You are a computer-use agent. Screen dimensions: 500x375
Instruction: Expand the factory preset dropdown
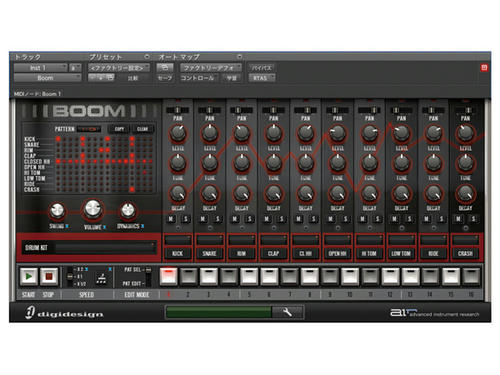[119, 68]
